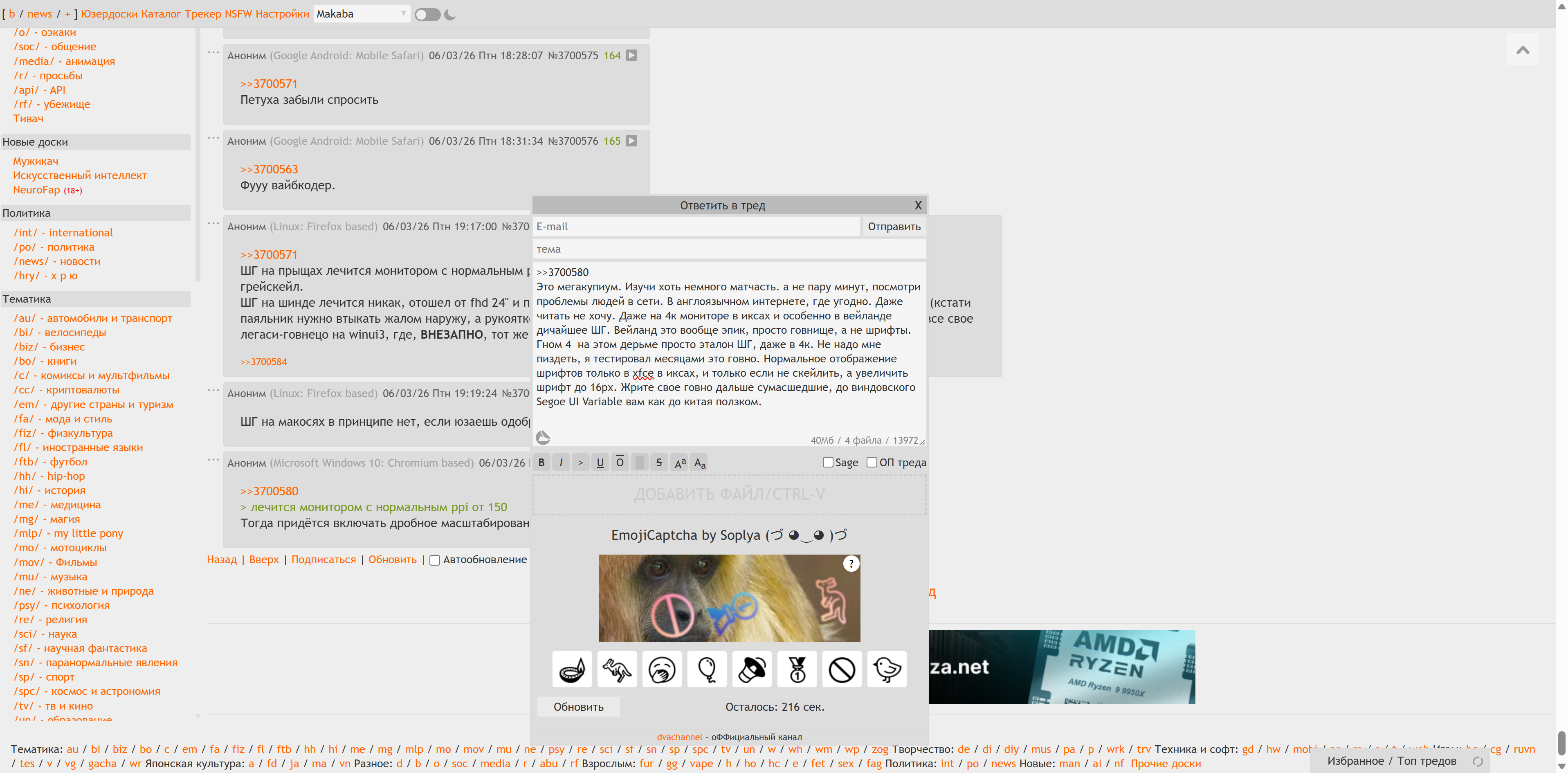Enable the Sage checkbox
This screenshot has width=1568, height=773.
(827, 463)
